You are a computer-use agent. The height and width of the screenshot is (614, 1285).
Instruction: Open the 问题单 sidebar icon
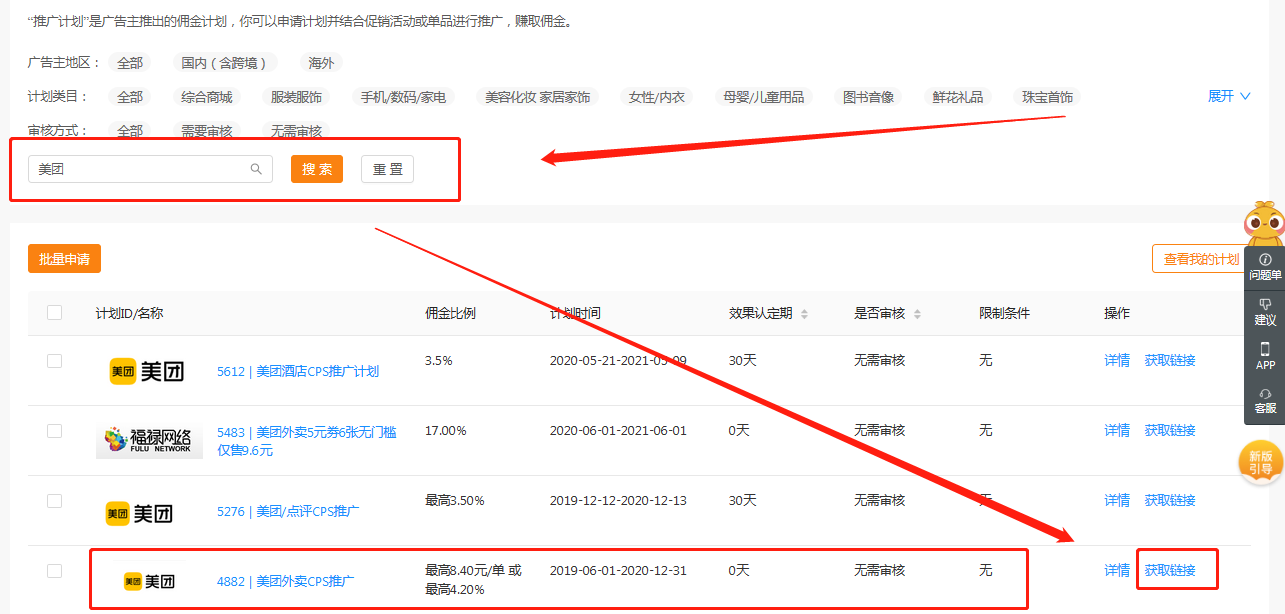pos(1265,267)
